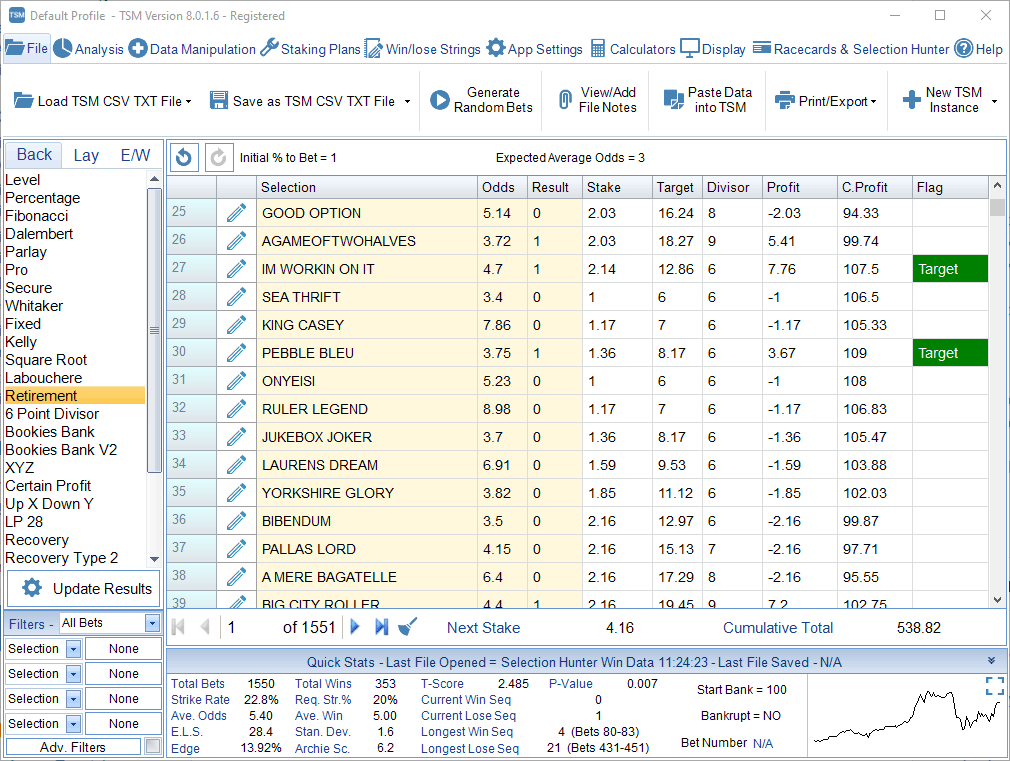Edit the GOOD OPTION row with pencil icon

coord(236,213)
